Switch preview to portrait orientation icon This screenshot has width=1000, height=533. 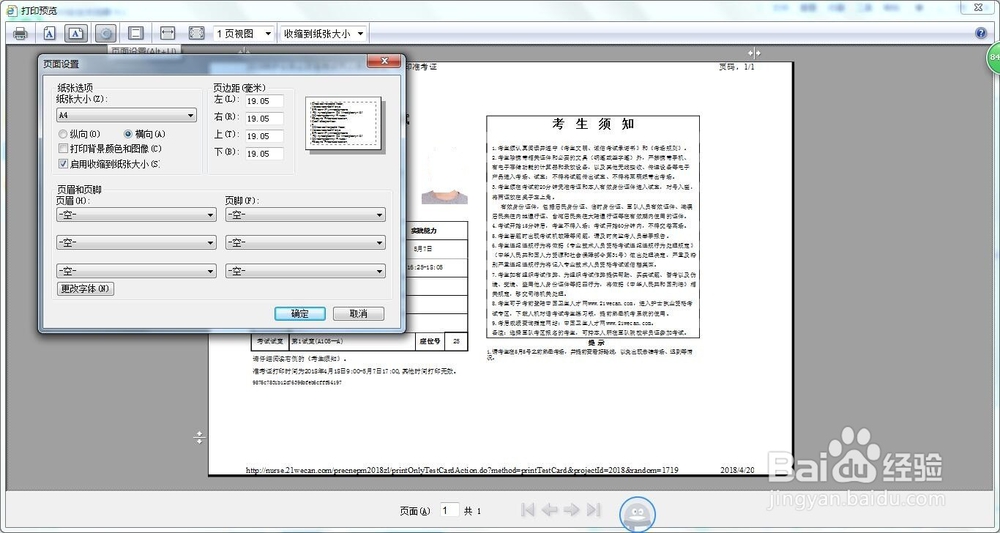[x=50, y=34]
